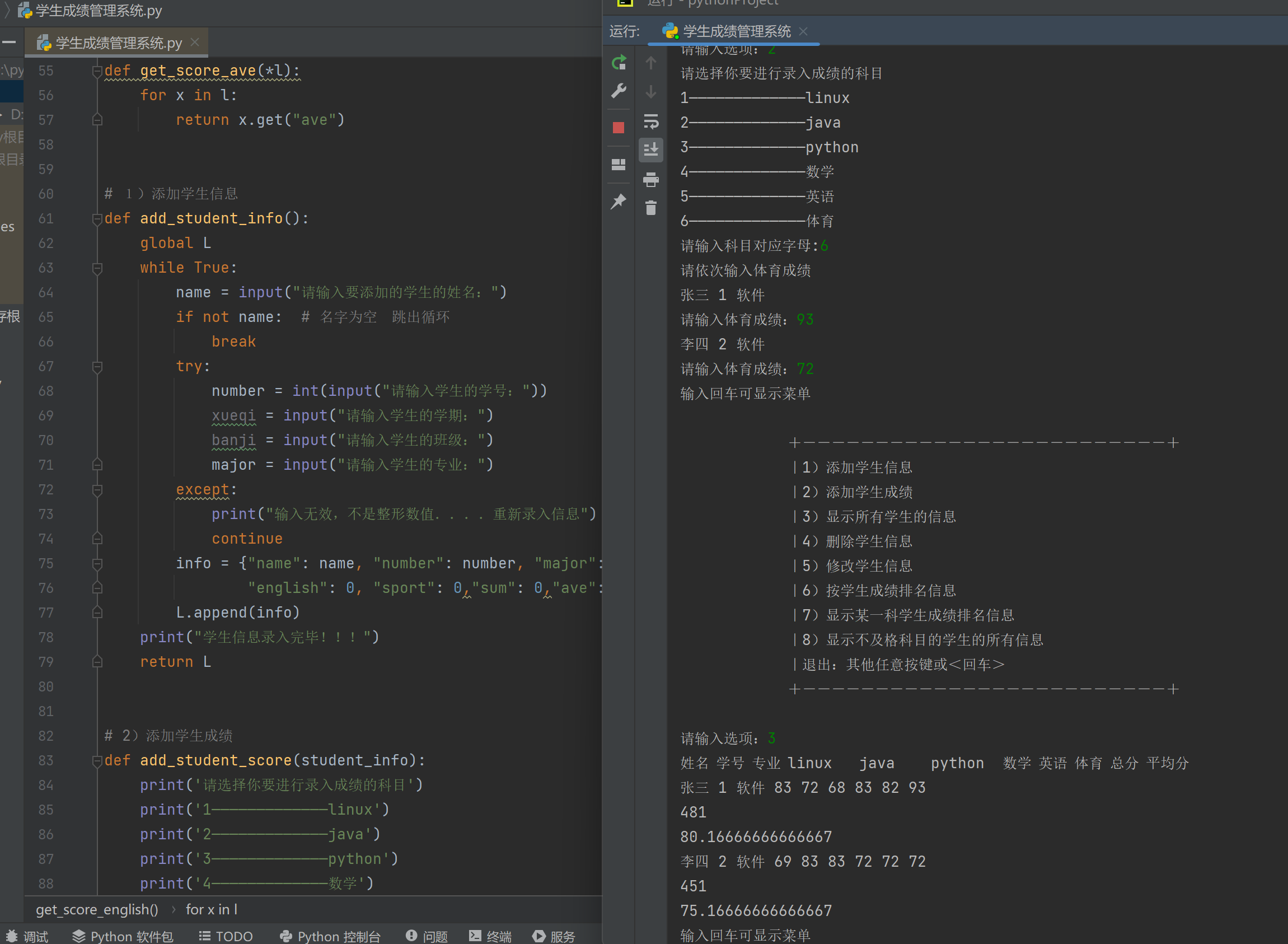Click the restore layout icon

coord(619,165)
